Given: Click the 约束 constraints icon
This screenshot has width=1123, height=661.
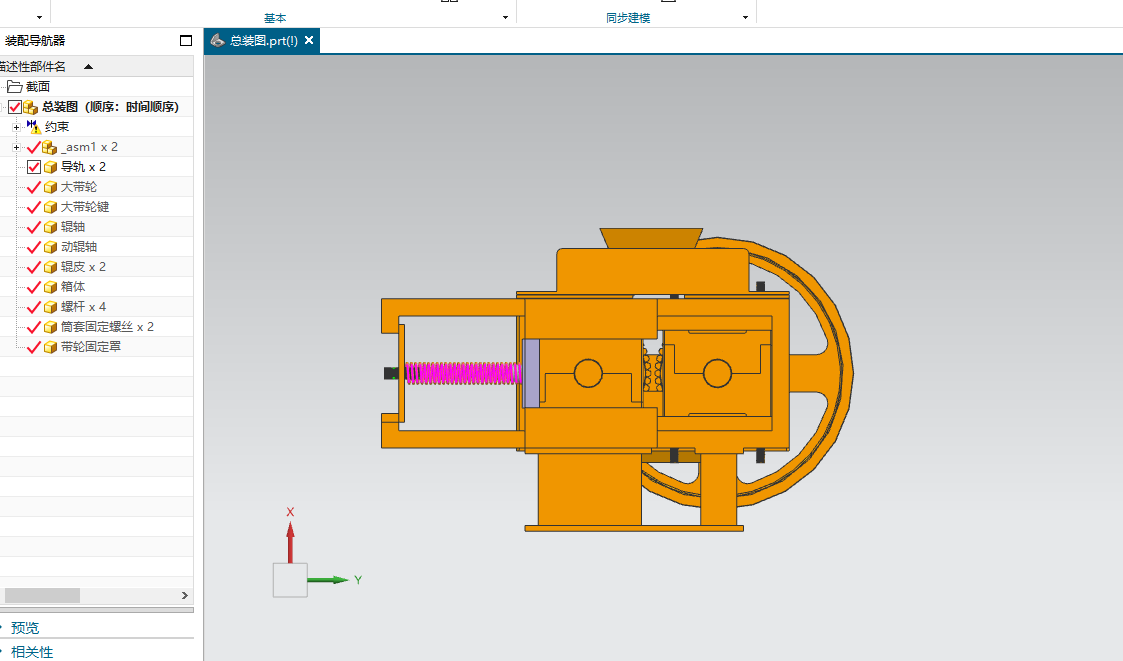Looking at the screenshot, I should pos(34,127).
